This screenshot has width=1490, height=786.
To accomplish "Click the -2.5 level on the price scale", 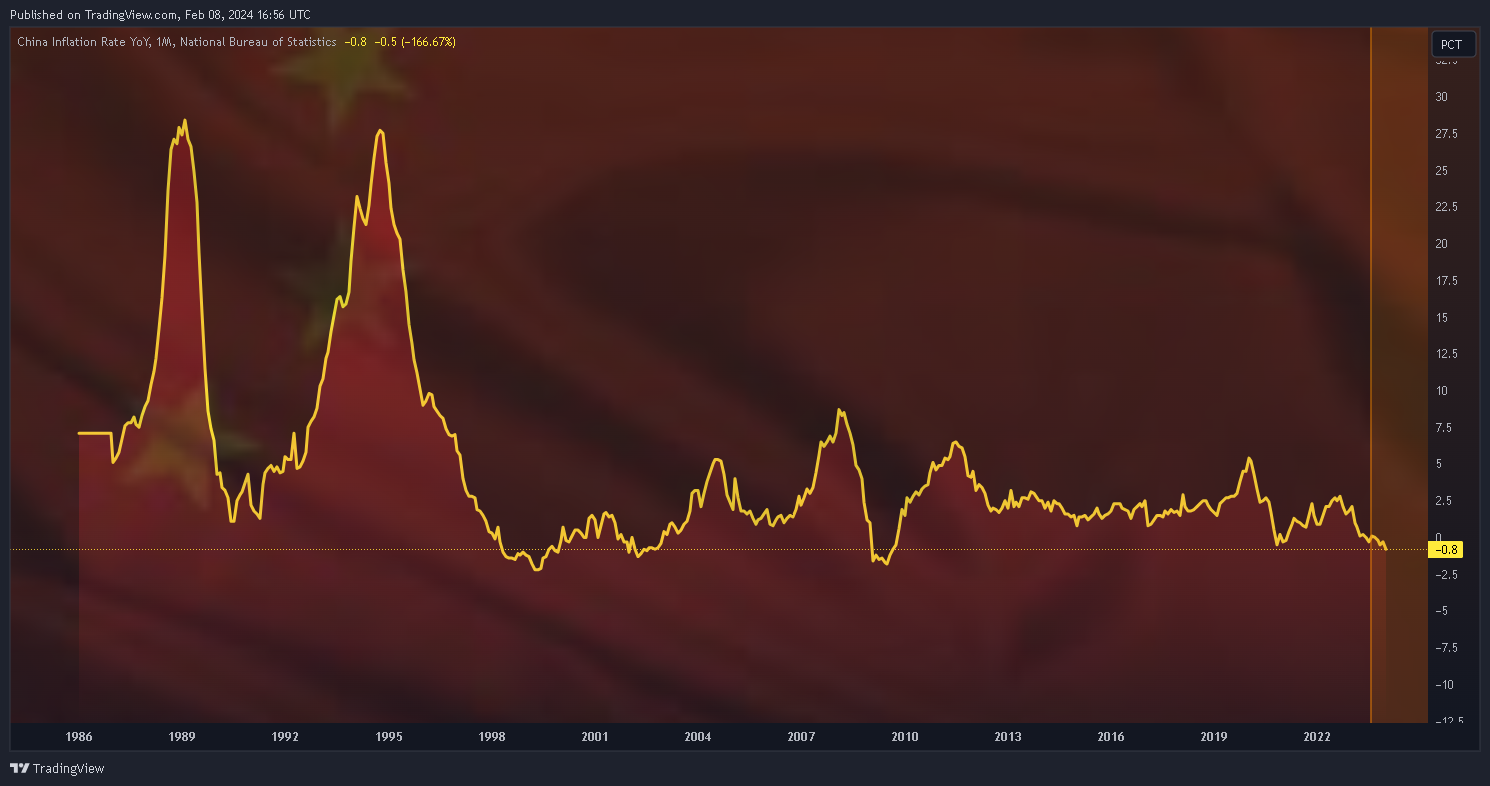I will (x=1446, y=574).
